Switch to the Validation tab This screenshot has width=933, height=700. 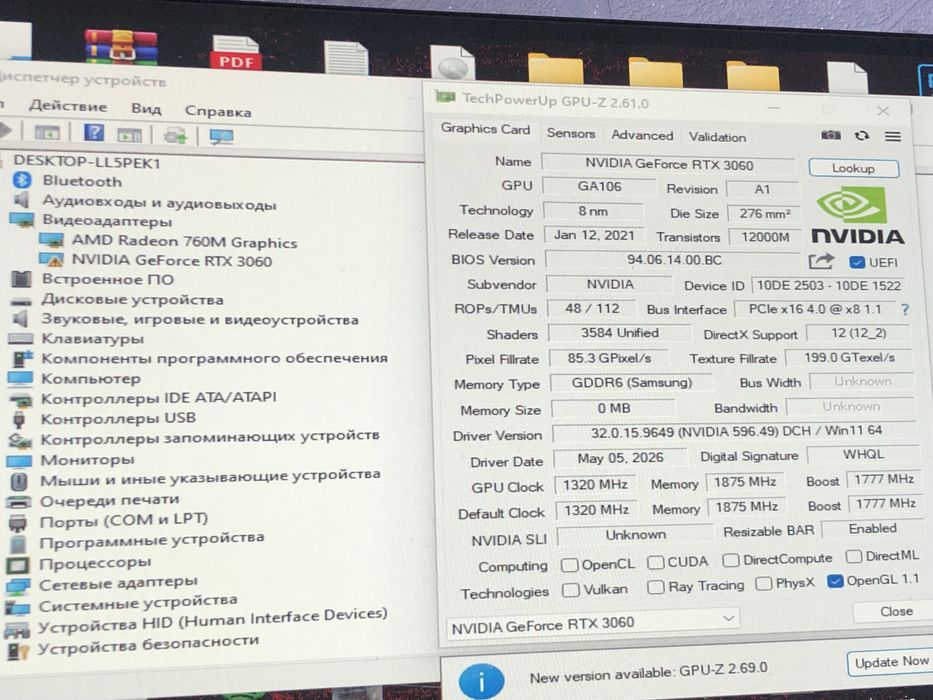click(717, 137)
